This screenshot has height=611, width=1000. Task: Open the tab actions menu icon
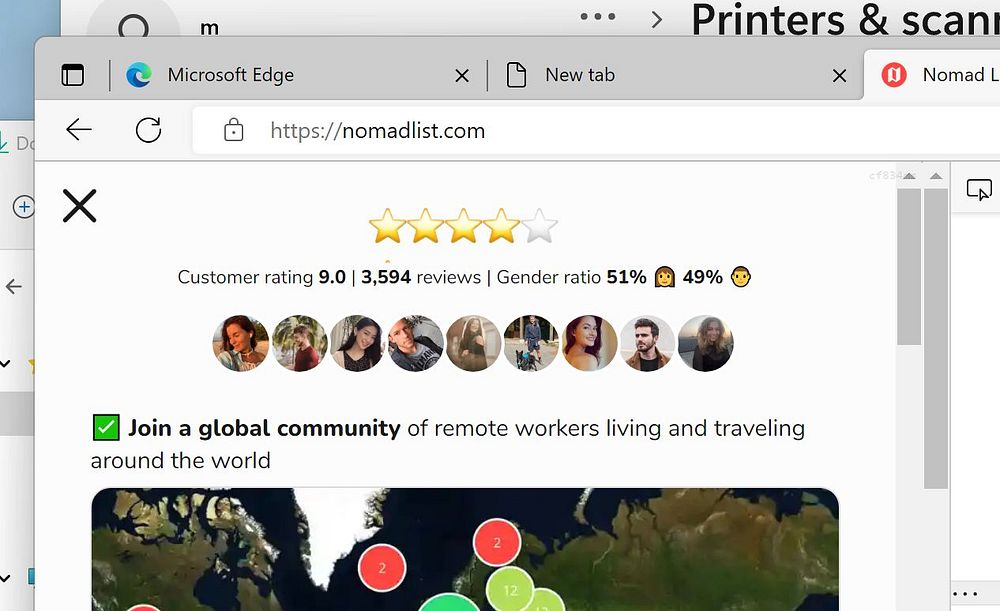click(73, 75)
